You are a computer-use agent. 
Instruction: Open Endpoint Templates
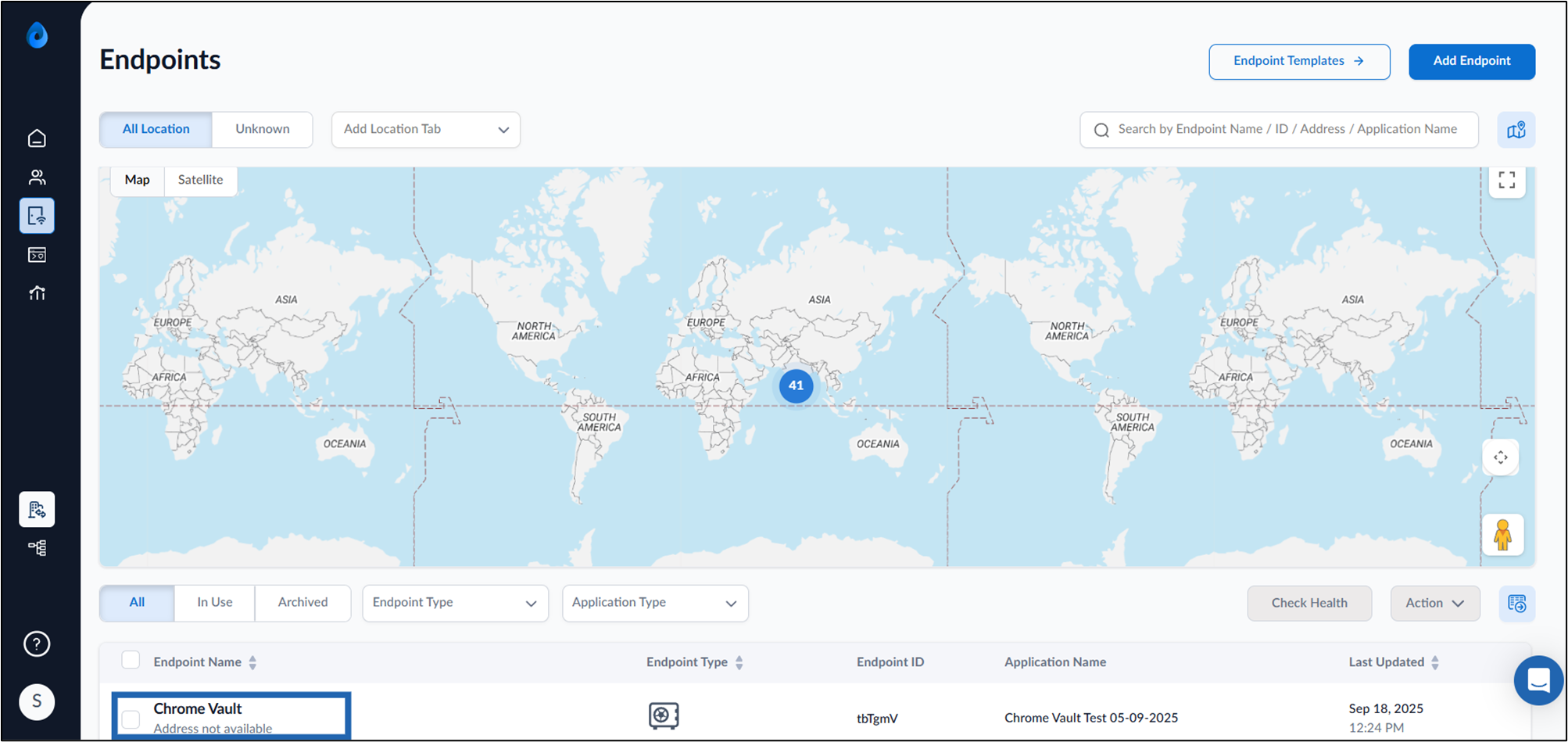[1299, 62]
